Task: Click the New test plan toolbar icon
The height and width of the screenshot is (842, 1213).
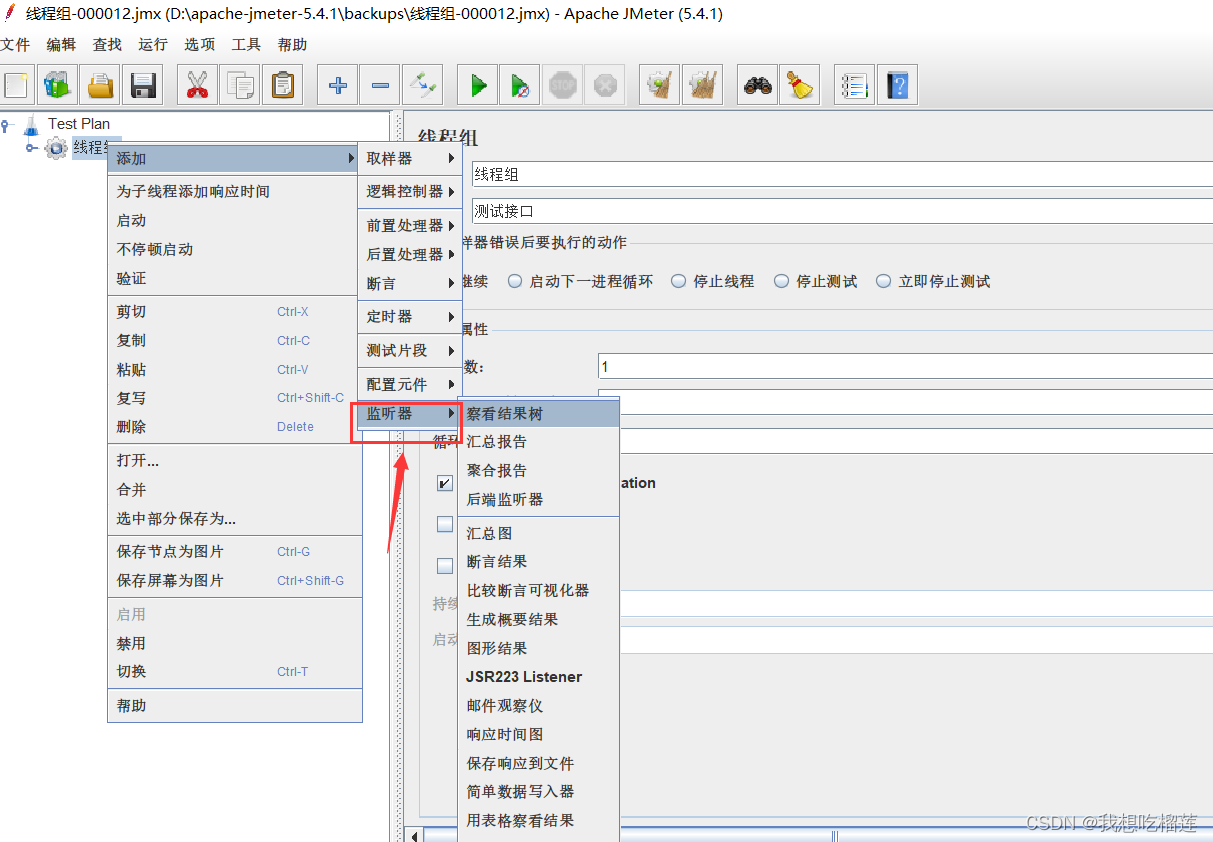Action: [x=16, y=85]
